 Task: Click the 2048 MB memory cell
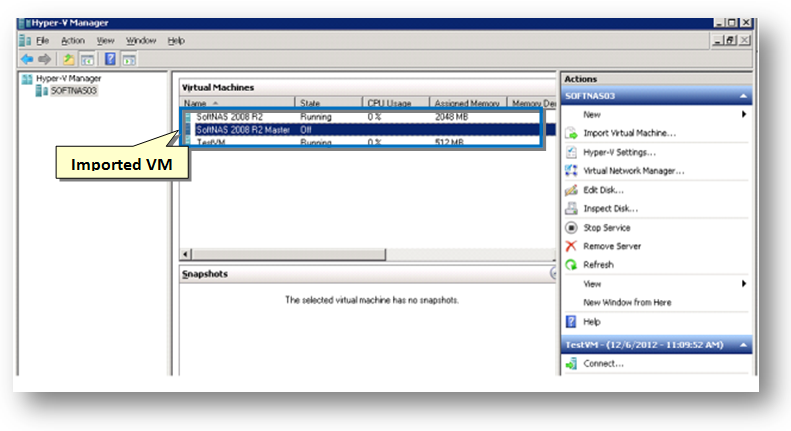pyautogui.click(x=451, y=117)
